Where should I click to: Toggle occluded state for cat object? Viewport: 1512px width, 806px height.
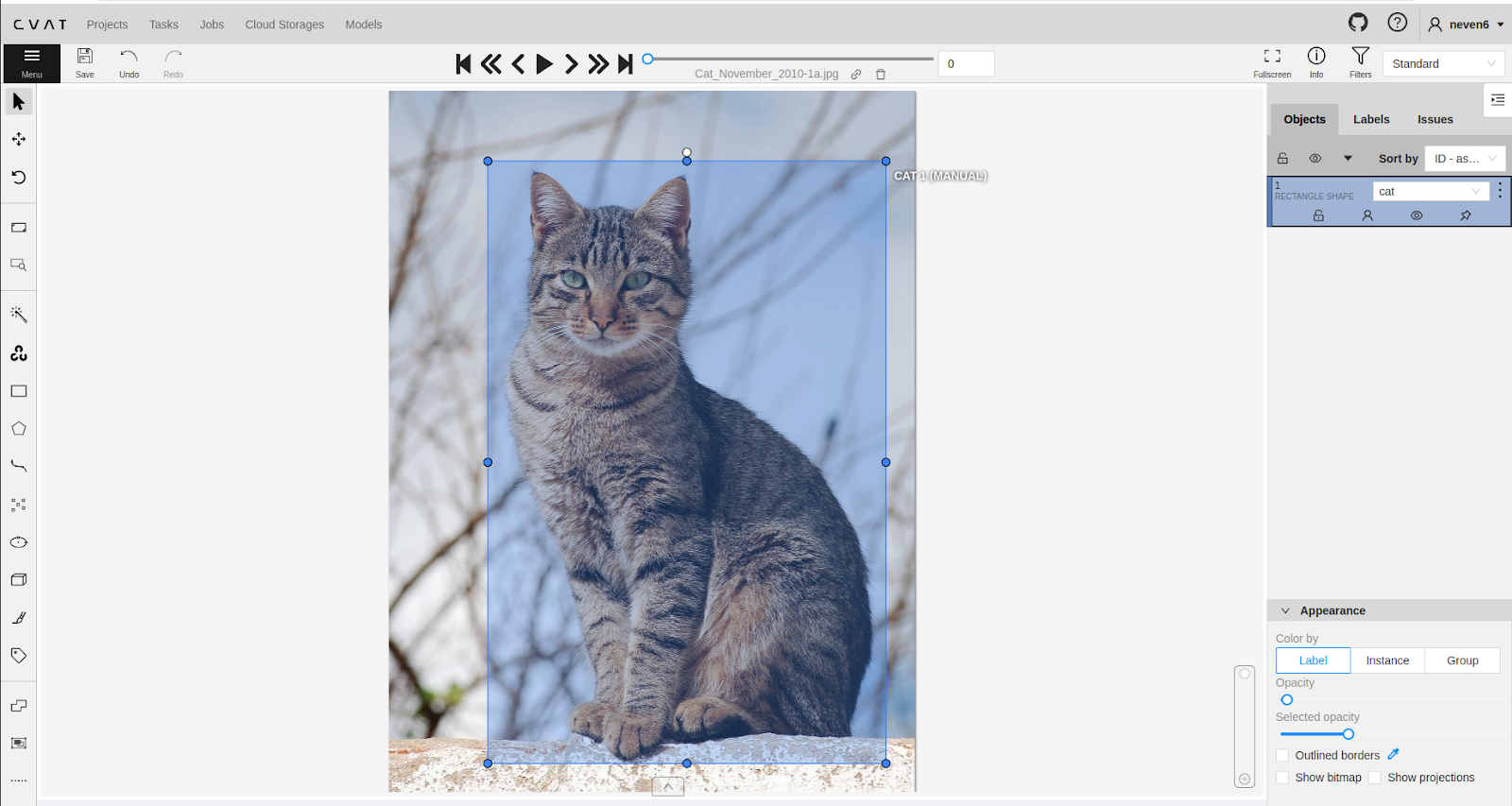pyautogui.click(x=1367, y=215)
